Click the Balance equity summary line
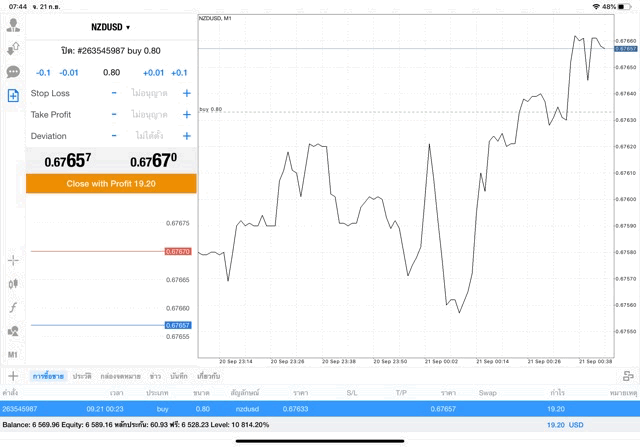The width and height of the screenshot is (640, 447). (x=136, y=425)
